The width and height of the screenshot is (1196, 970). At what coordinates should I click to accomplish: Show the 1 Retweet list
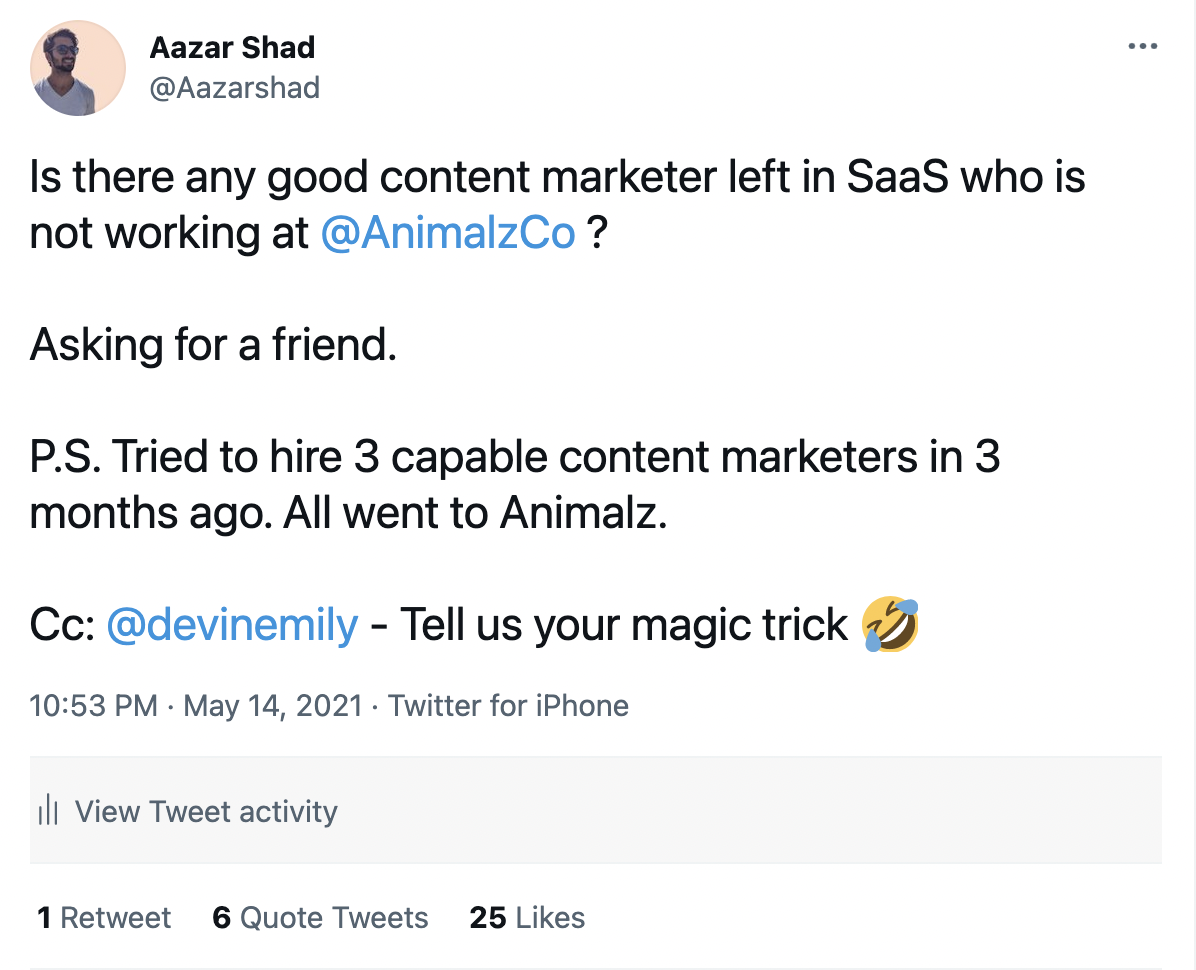point(104,918)
